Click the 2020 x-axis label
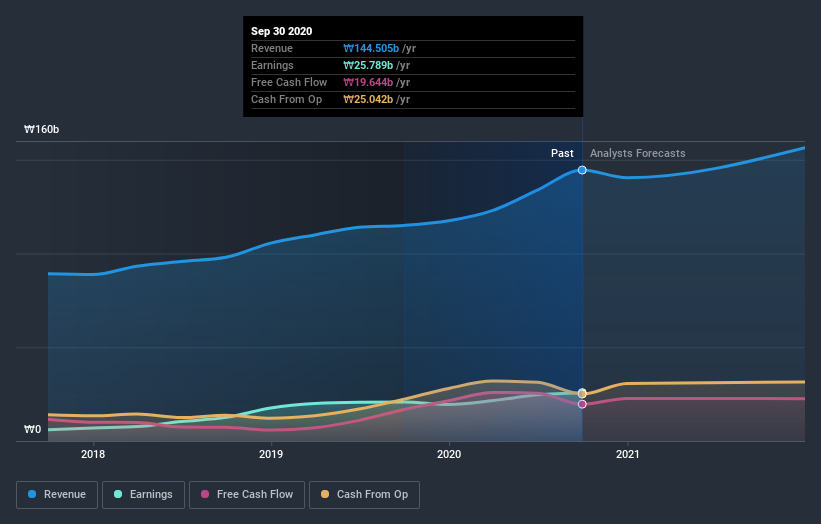The width and height of the screenshot is (821, 524). tap(449, 454)
